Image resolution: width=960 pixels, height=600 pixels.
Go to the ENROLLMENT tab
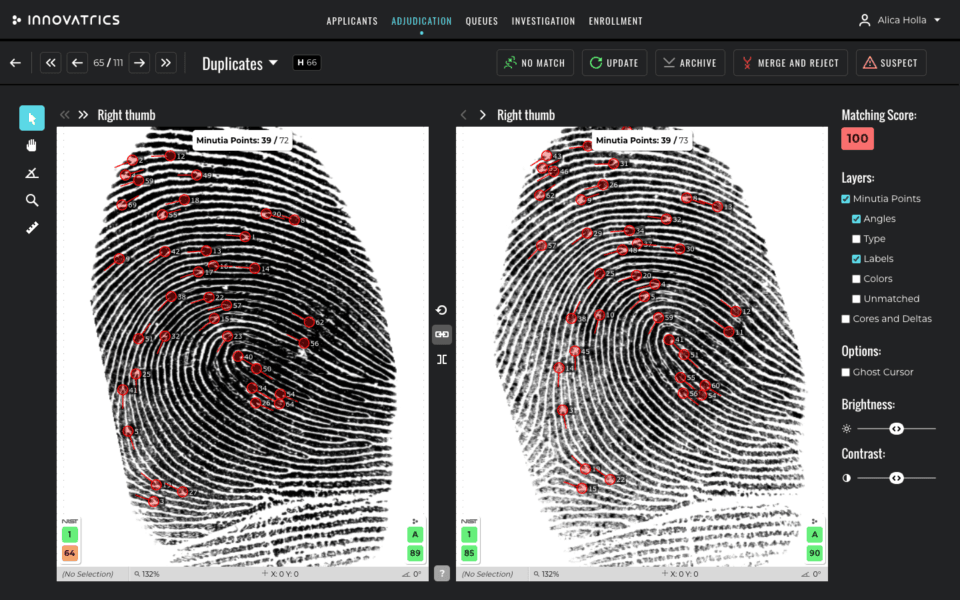[x=615, y=20]
